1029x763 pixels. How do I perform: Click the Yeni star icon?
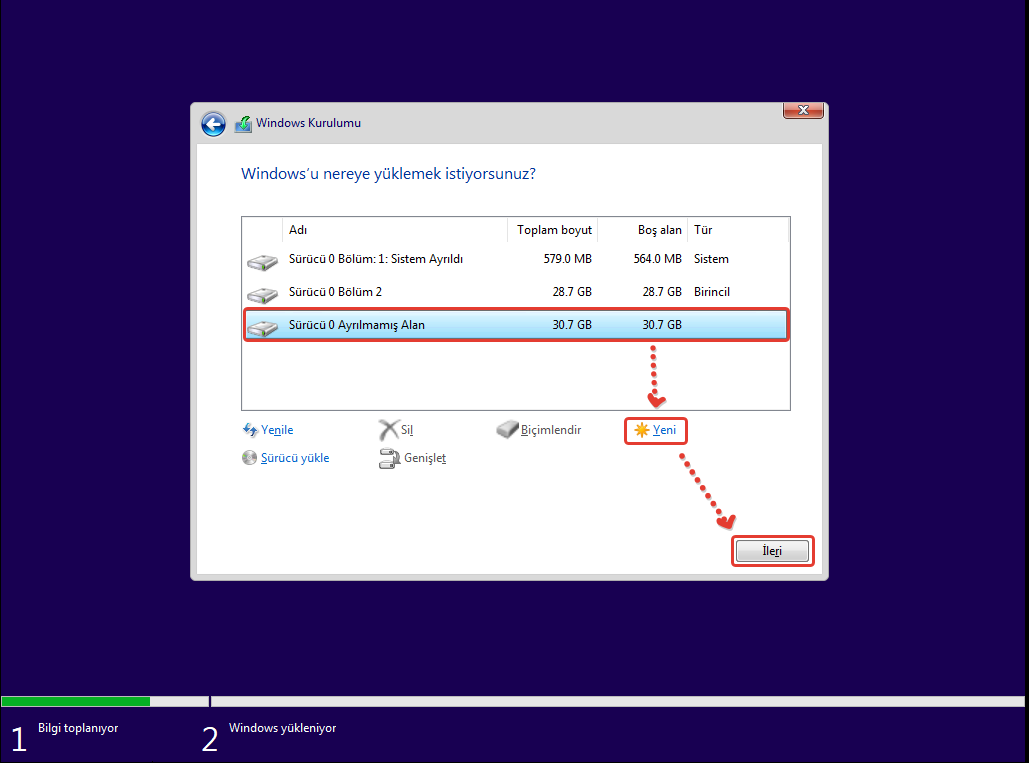641,430
